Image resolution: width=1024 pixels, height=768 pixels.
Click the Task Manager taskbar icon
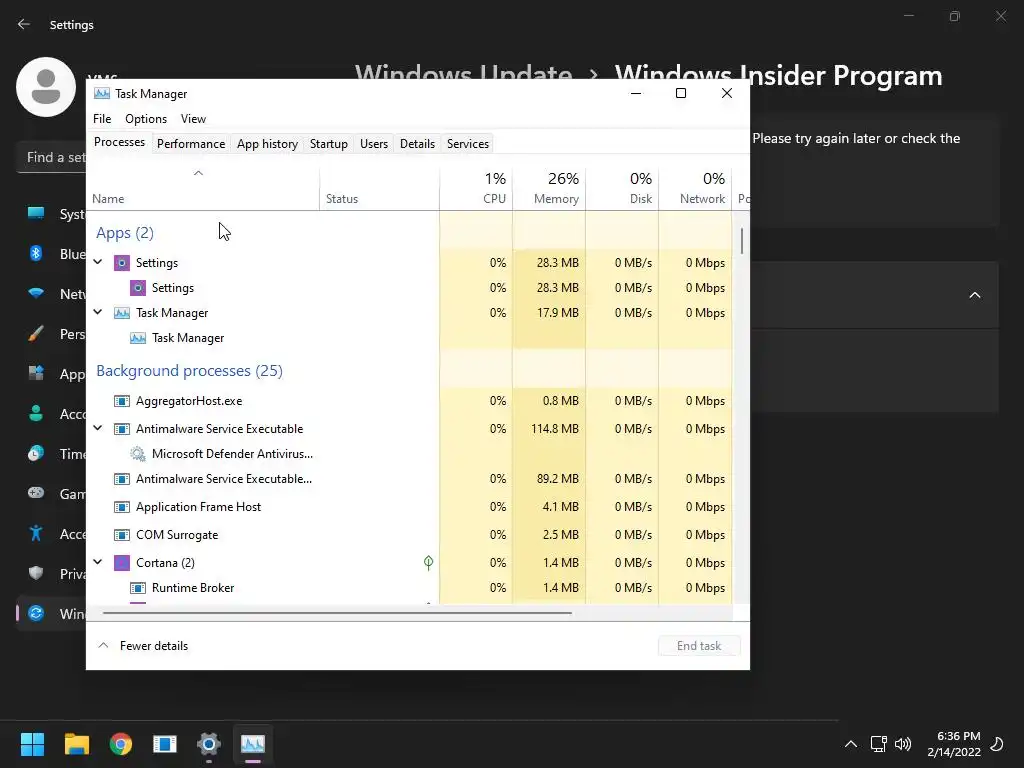(x=253, y=744)
